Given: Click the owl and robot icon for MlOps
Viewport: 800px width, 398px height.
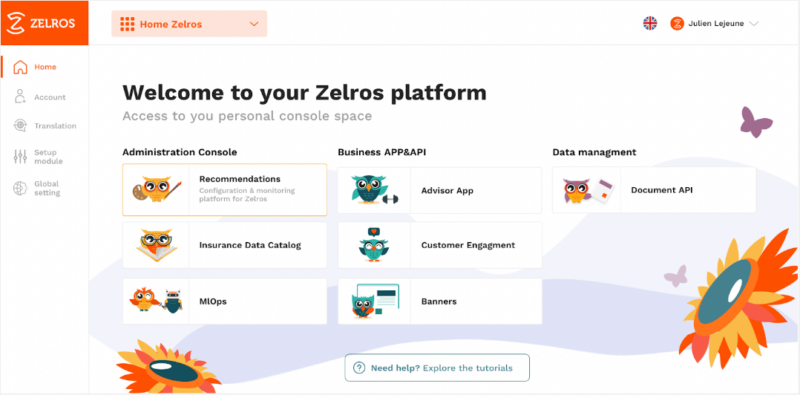Looking at the screenshot, I should (x=156, y=301).
